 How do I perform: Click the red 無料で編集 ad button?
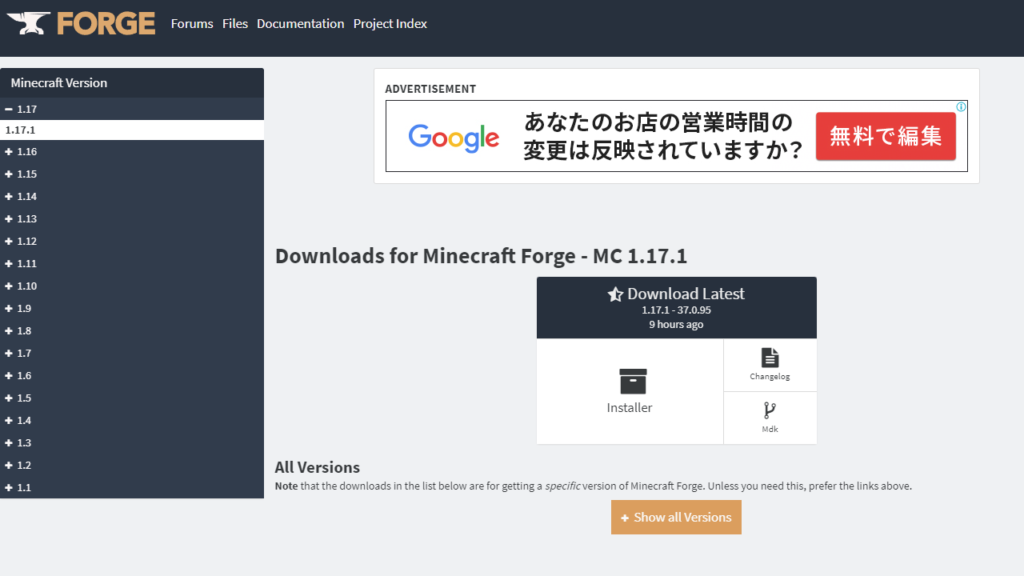click(885, 136)
